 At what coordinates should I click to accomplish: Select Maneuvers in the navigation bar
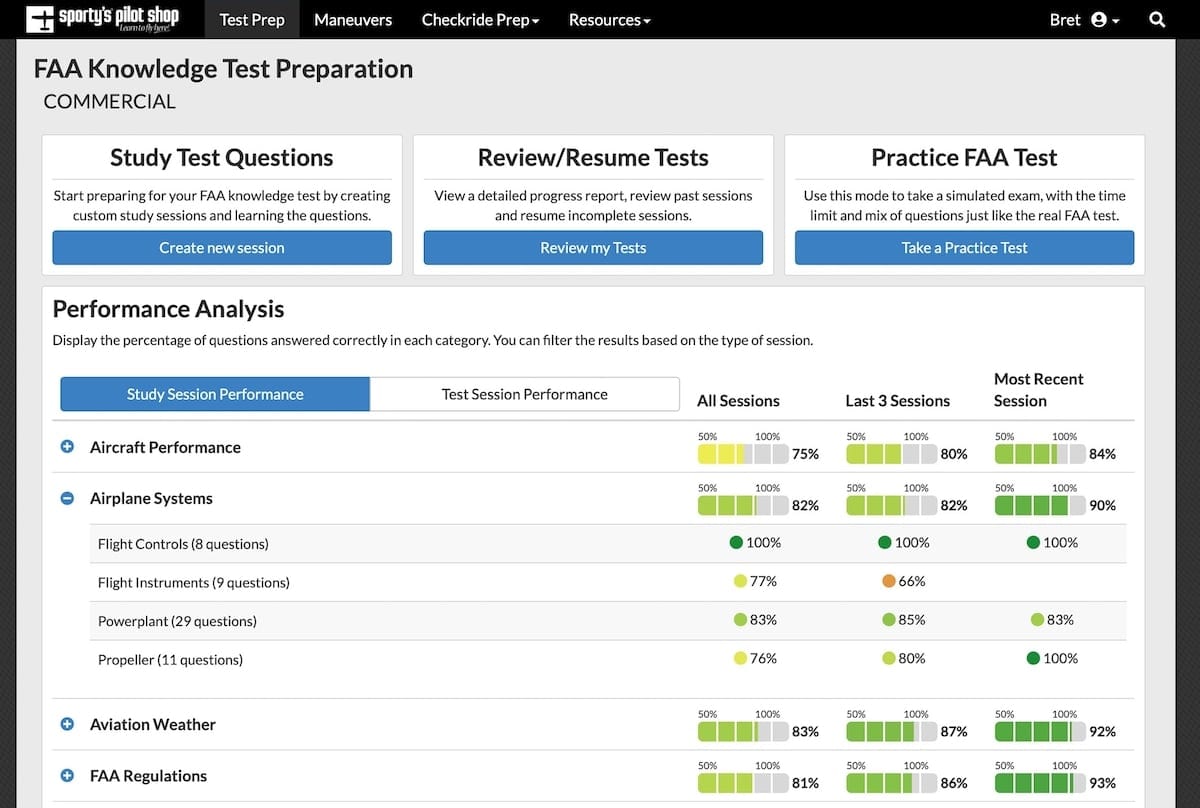point(352,19)
